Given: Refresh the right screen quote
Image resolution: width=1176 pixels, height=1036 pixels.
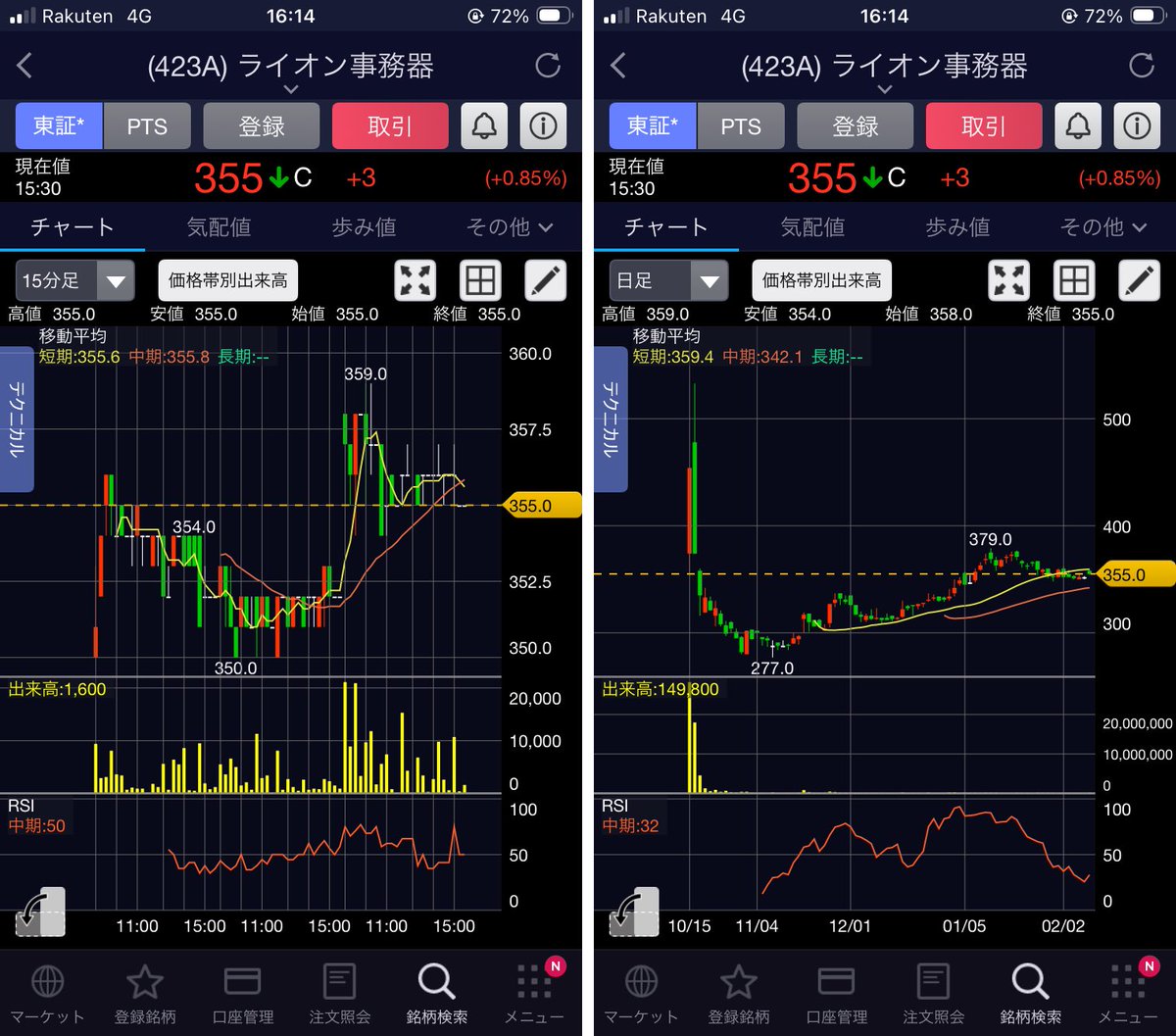Looking at the screenshot, I should 1142,66.
